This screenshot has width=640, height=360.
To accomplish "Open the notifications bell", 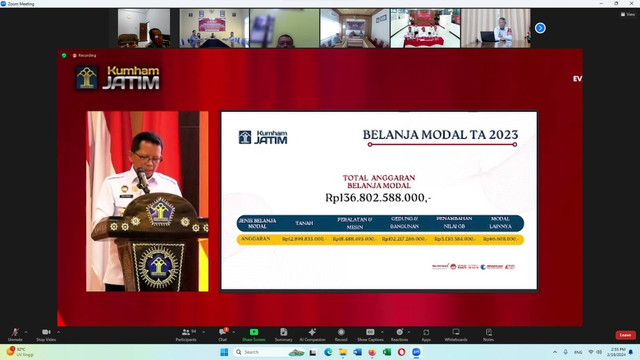I will 631,352.
